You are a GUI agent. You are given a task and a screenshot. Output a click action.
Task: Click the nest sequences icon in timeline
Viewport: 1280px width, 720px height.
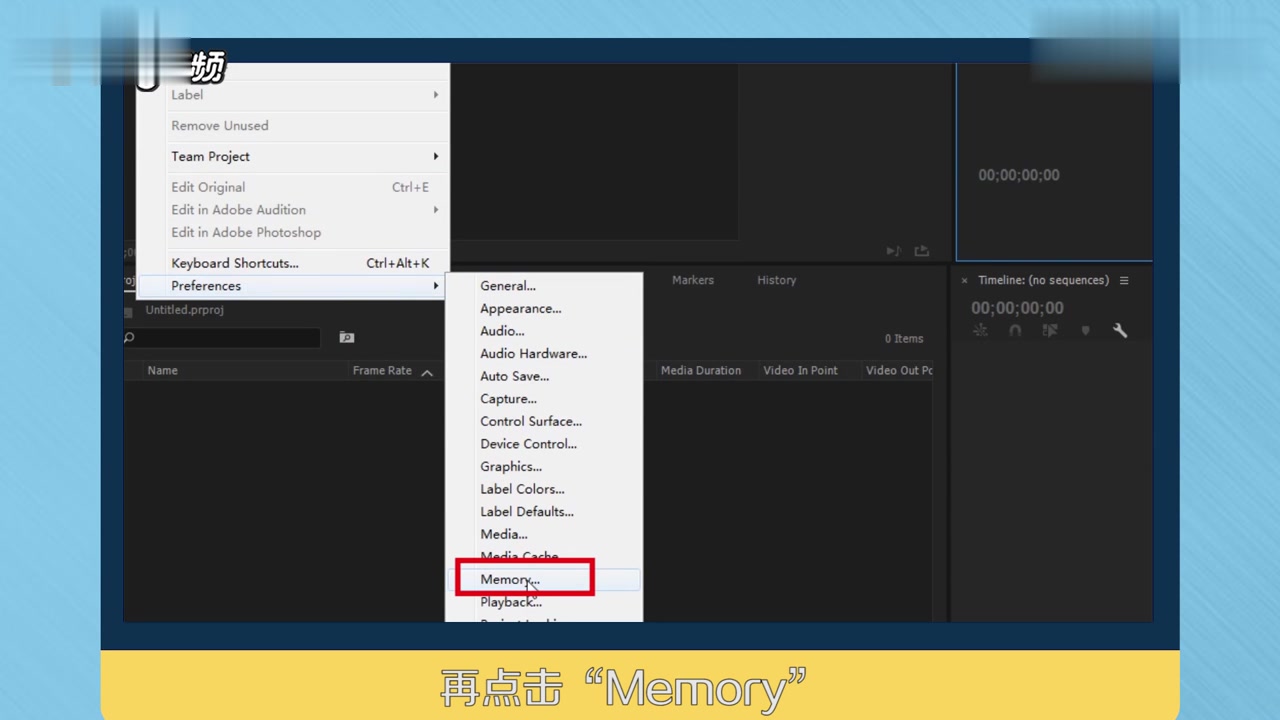[x=980, y=330]
